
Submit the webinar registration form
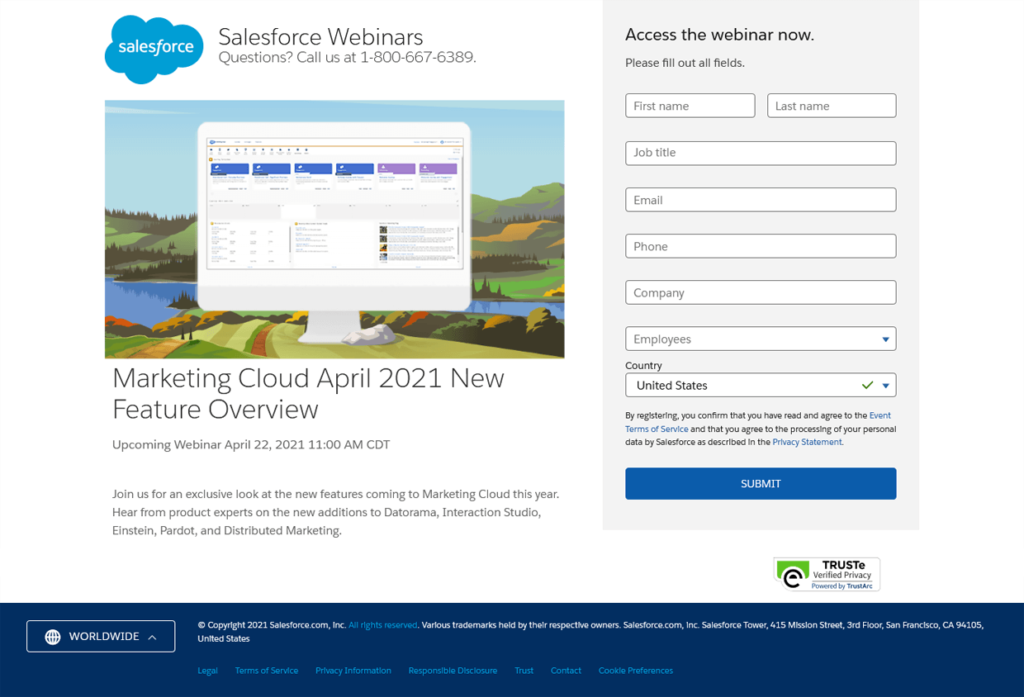(760, 483)
